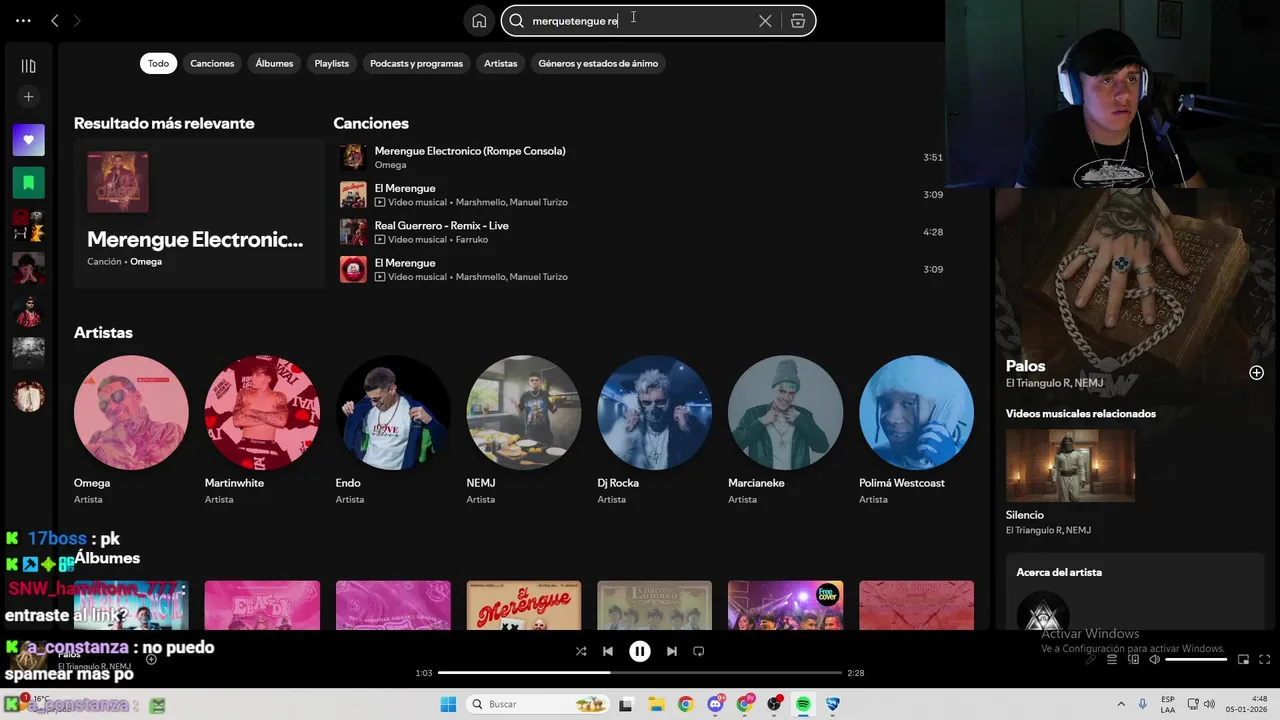Click Windows taskbar Buscar search box
The width and height of the screenshot is (1280, 720).
coord(538,704)
